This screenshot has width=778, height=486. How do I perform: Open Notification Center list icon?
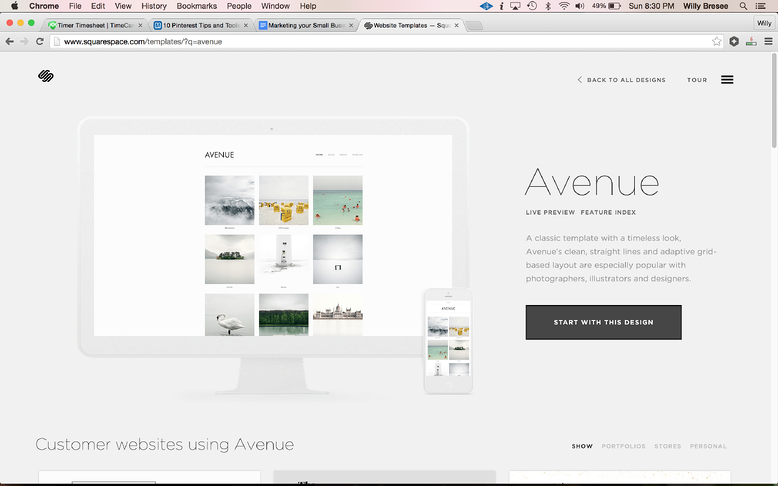click(x=761, y=6)
